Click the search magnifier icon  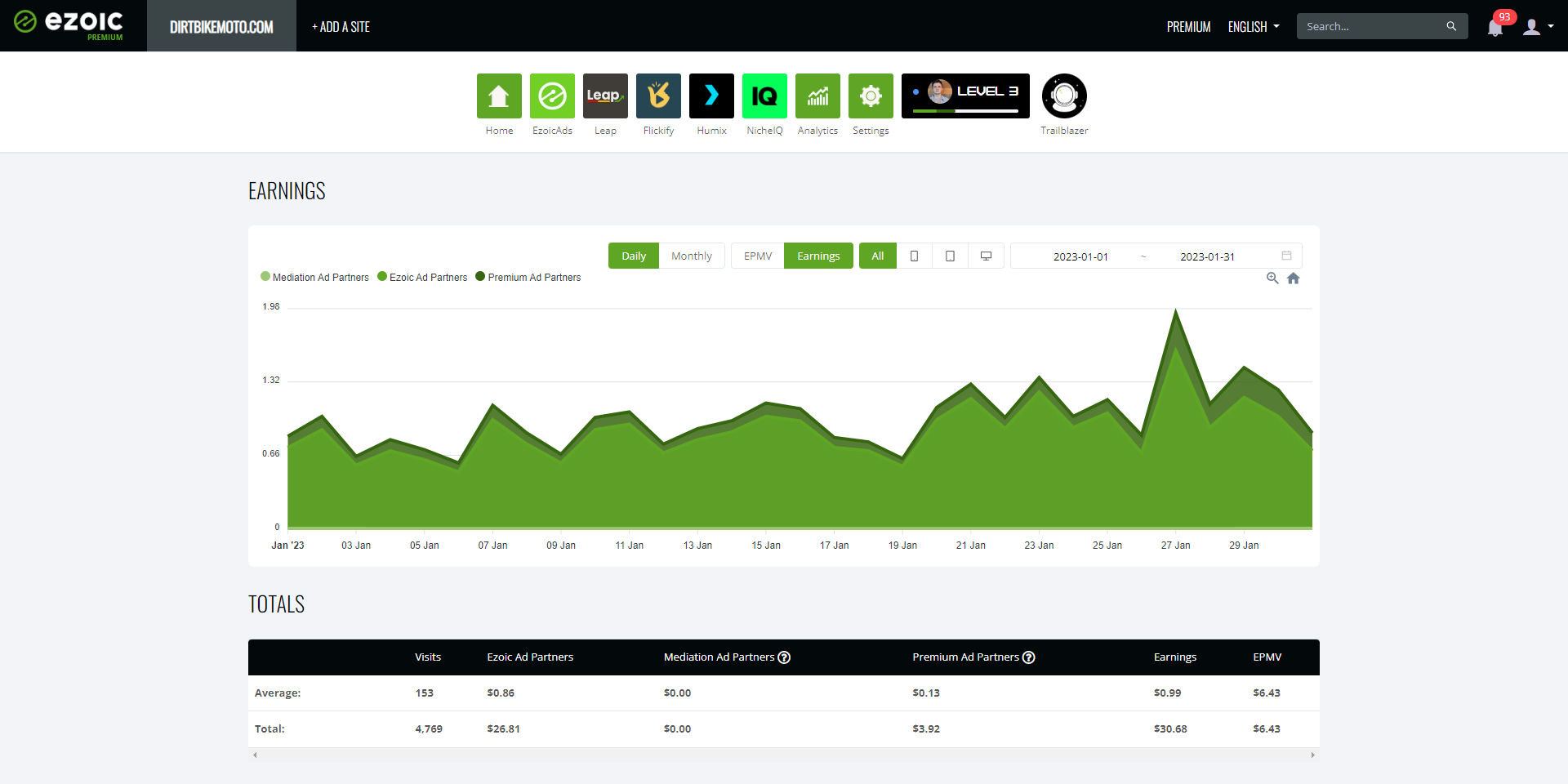1451,26
